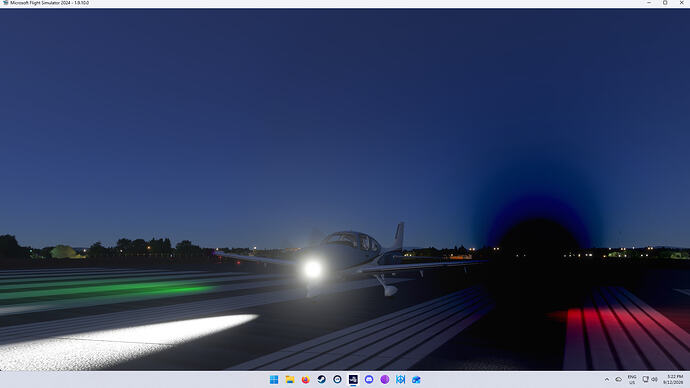Show hidden system tray icons
Image resolution: width=690 pixels, height=388 pixels.
607,379
